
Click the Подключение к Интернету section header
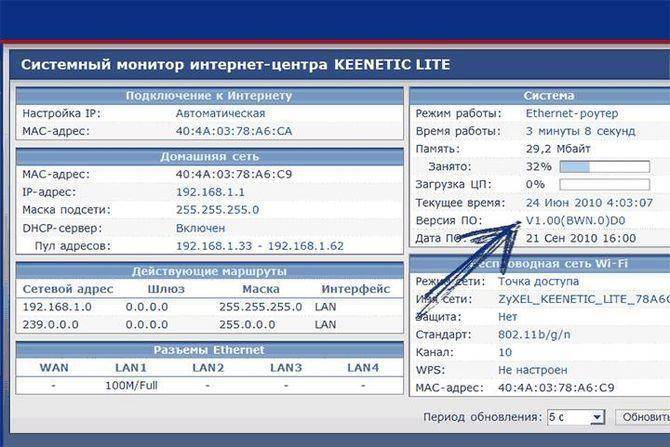tap(209, 96)
